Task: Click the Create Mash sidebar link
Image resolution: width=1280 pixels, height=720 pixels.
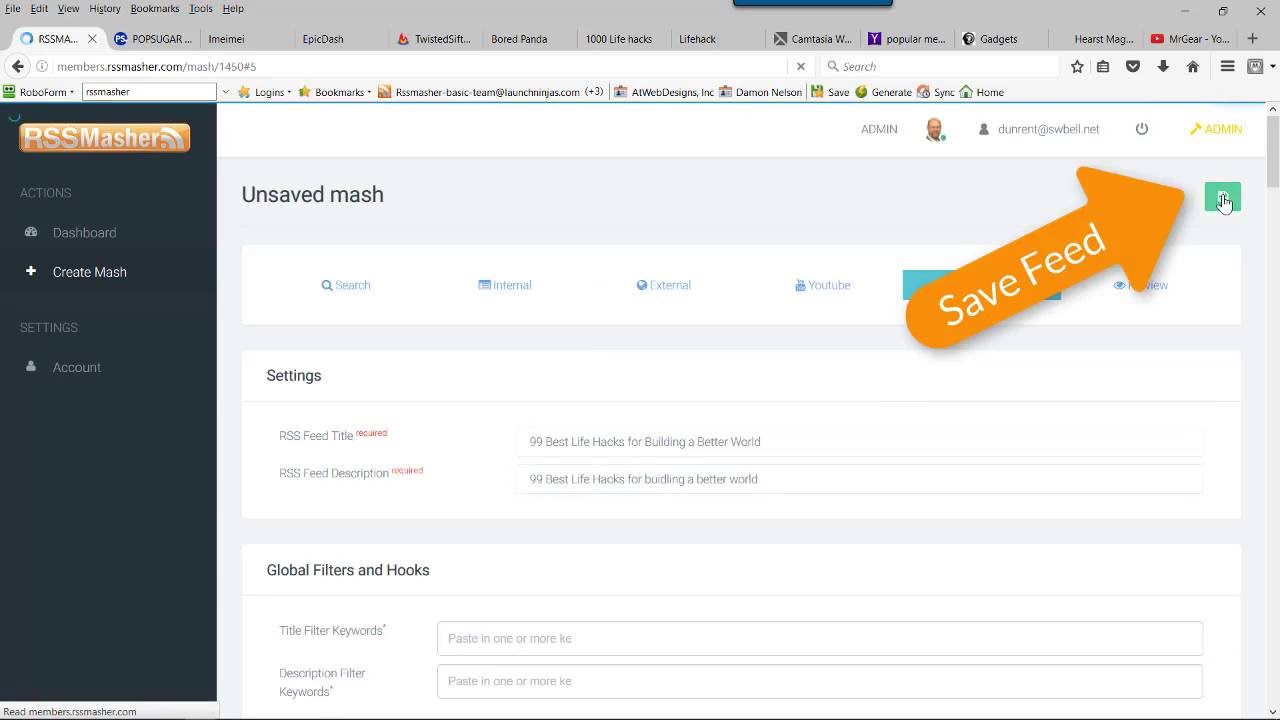Action: click(89, 272)
